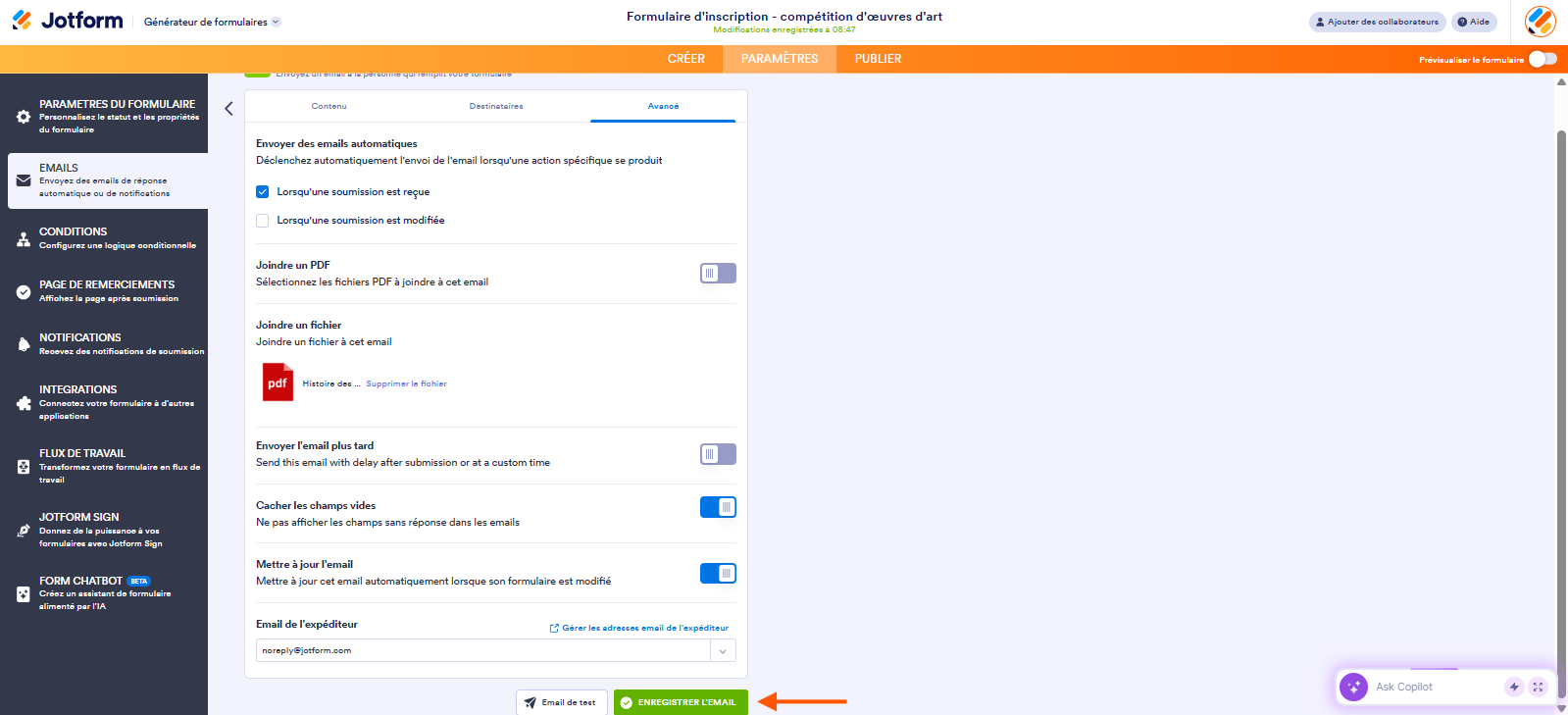Select the Avancé tab
1568x715 pixels.
pyautogui.click(x=663, y=106)
